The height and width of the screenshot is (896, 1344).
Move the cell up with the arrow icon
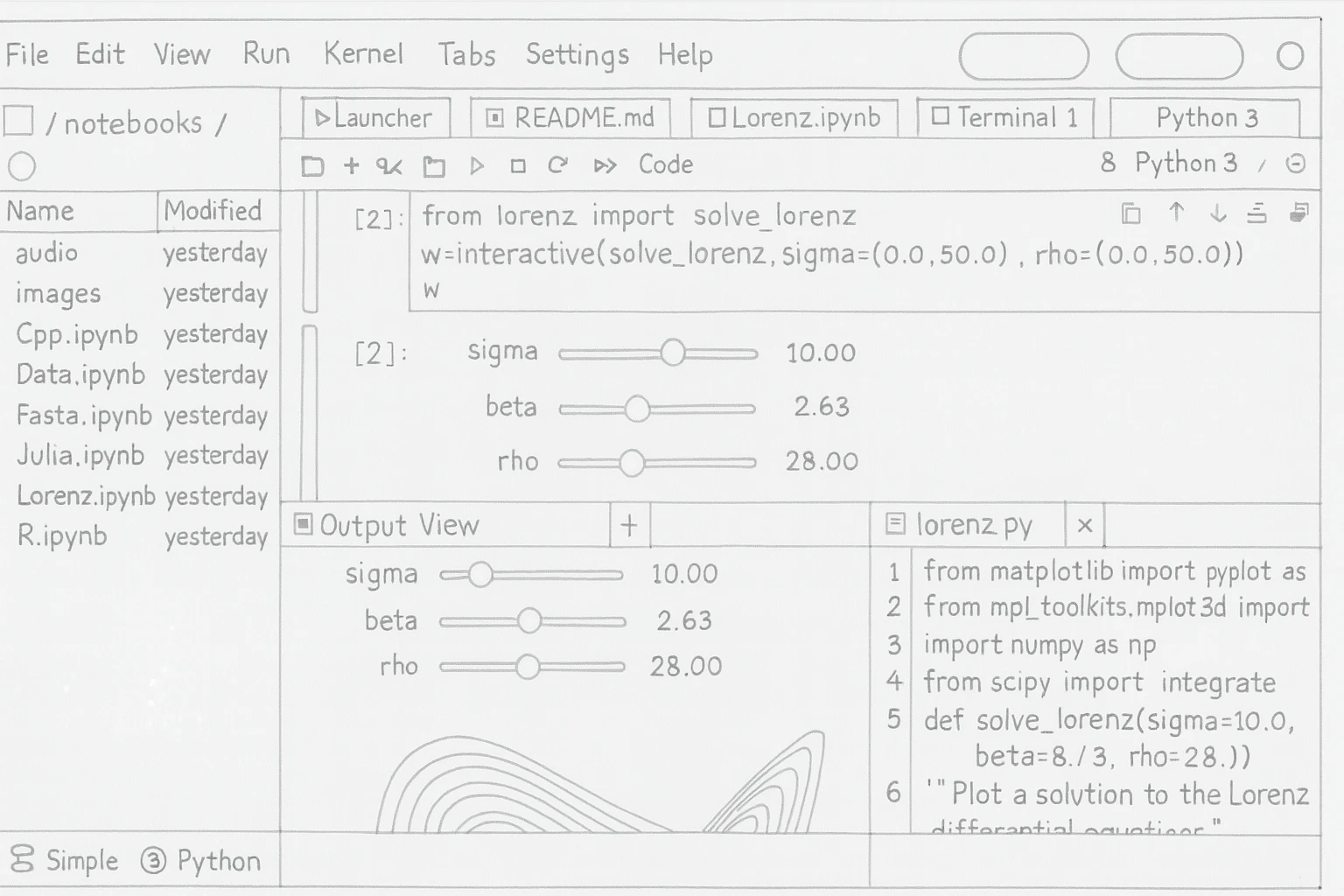1177,213
